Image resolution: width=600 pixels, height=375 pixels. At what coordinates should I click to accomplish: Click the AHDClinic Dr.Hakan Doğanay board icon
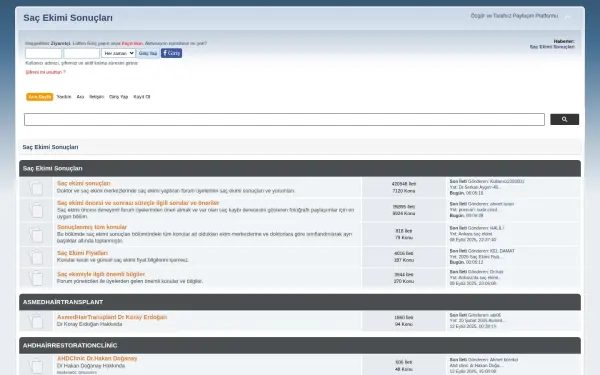pyautogui.click(x=36, y=365)
